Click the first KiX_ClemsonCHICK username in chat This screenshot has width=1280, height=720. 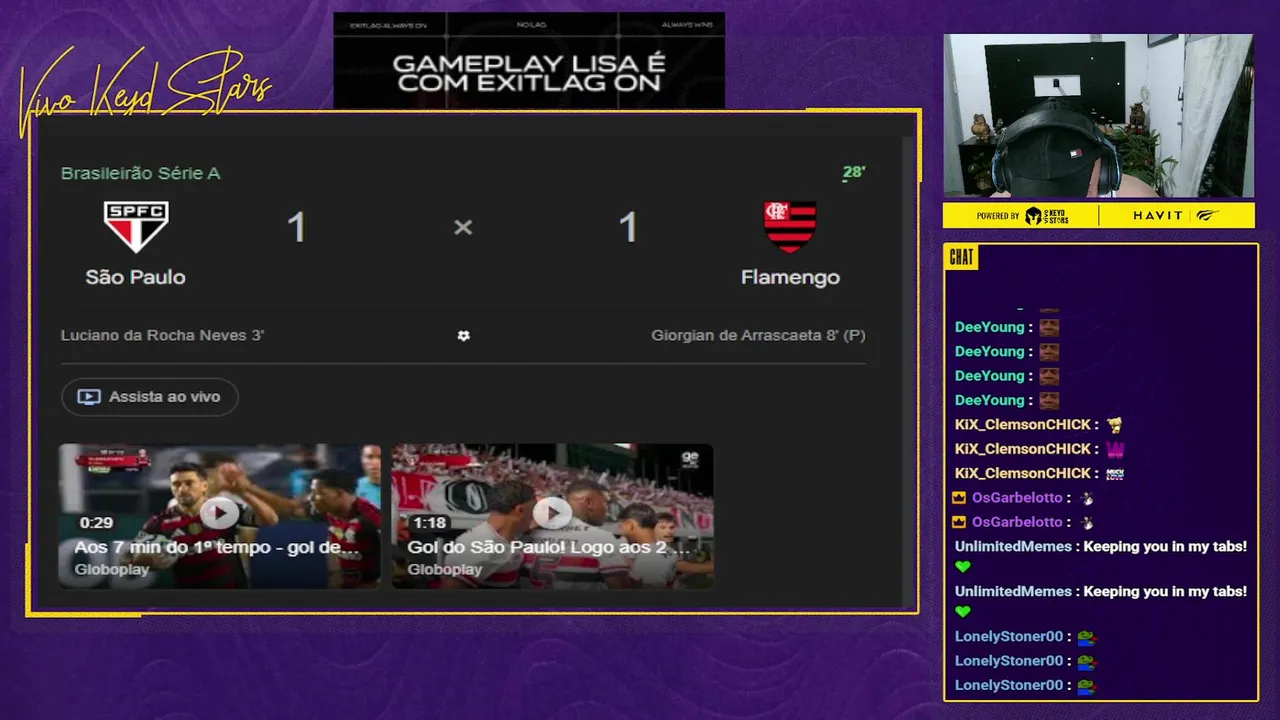(1023, 425)
